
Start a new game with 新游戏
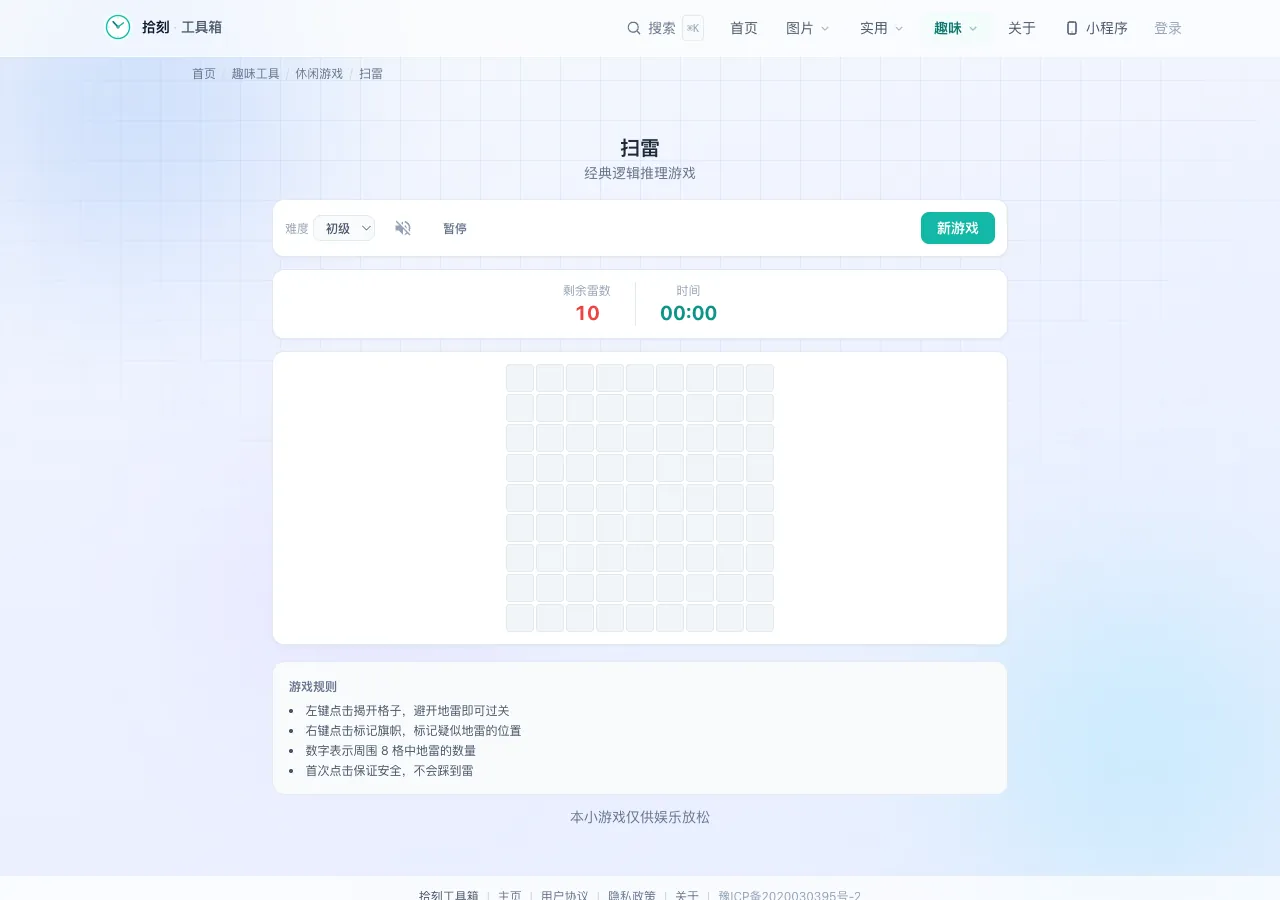[x=958, y=228]
